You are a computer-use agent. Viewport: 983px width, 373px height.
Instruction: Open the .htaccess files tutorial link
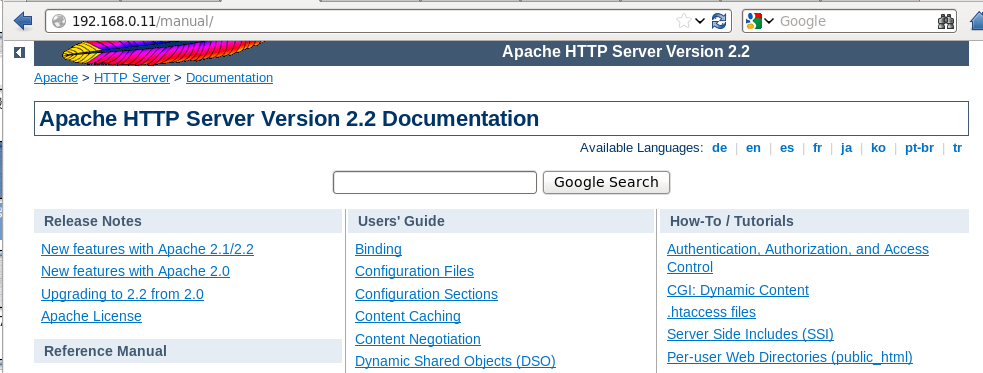[x=712, y=312]
